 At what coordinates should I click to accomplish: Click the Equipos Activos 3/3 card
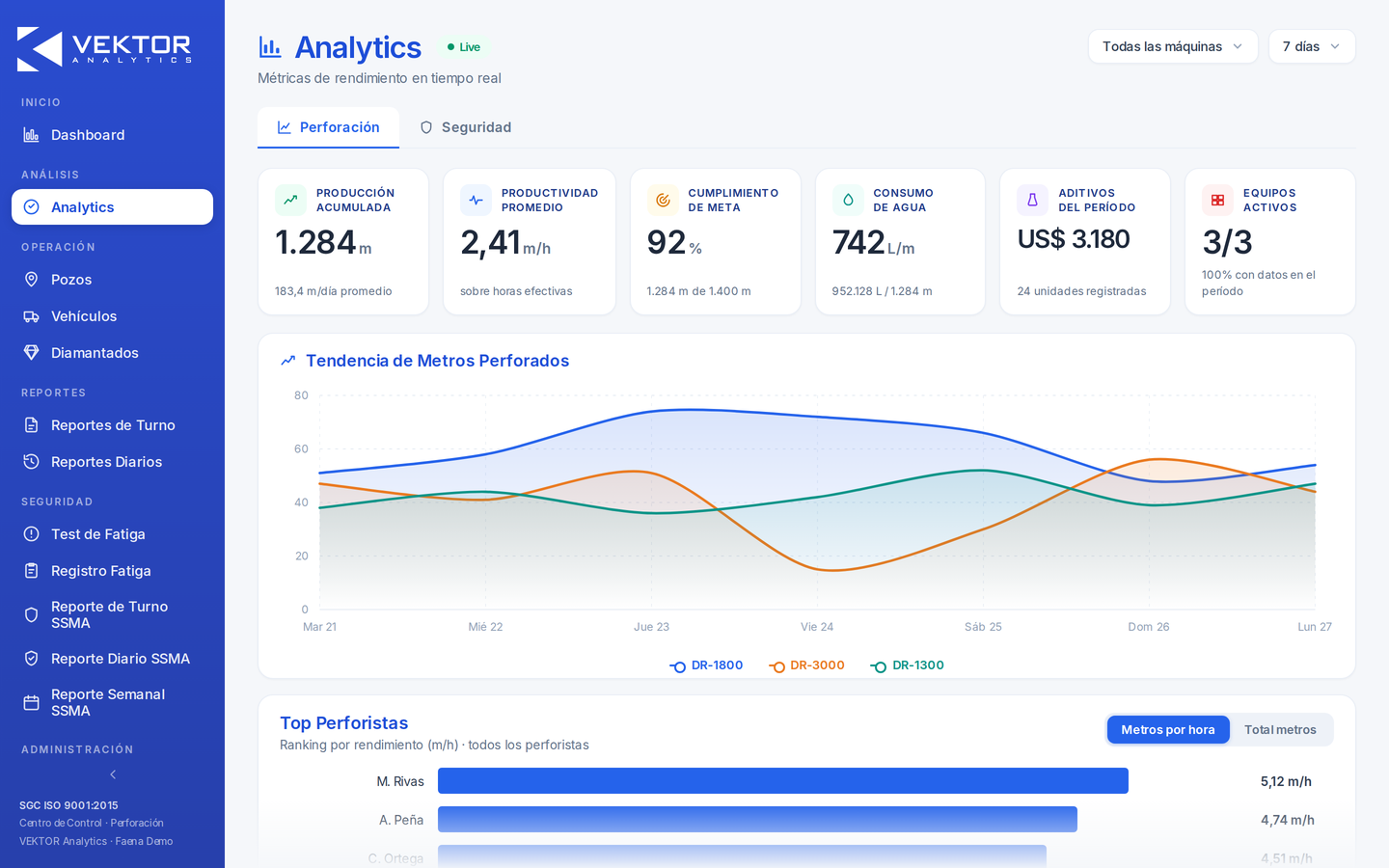coord(1270,241)
